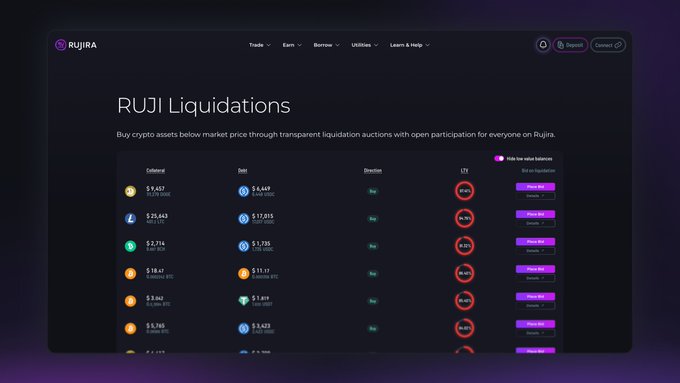Place Bid on the $5,765 BTC liquidation
The height and width of the screenshot is (383, 680).
tap(535, 324)
